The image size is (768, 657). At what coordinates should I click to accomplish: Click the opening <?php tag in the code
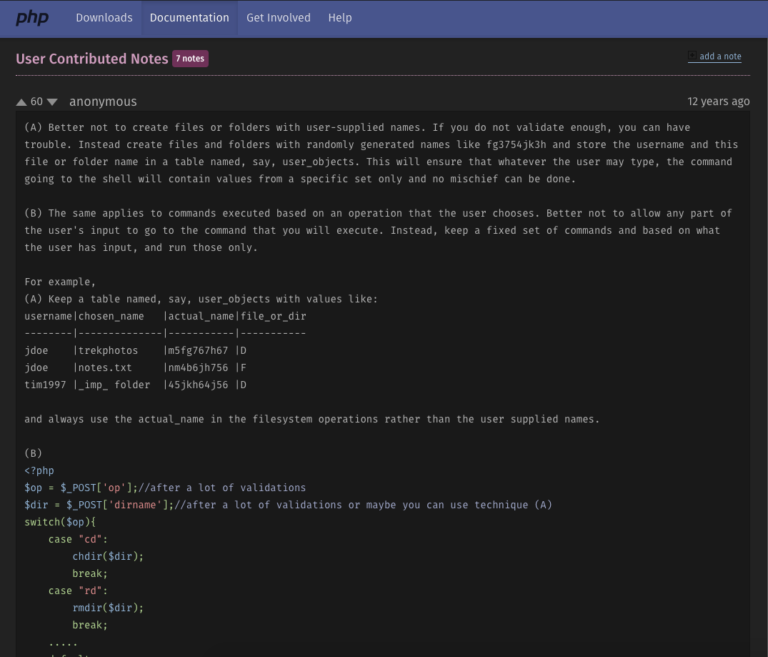pos(41,471)
